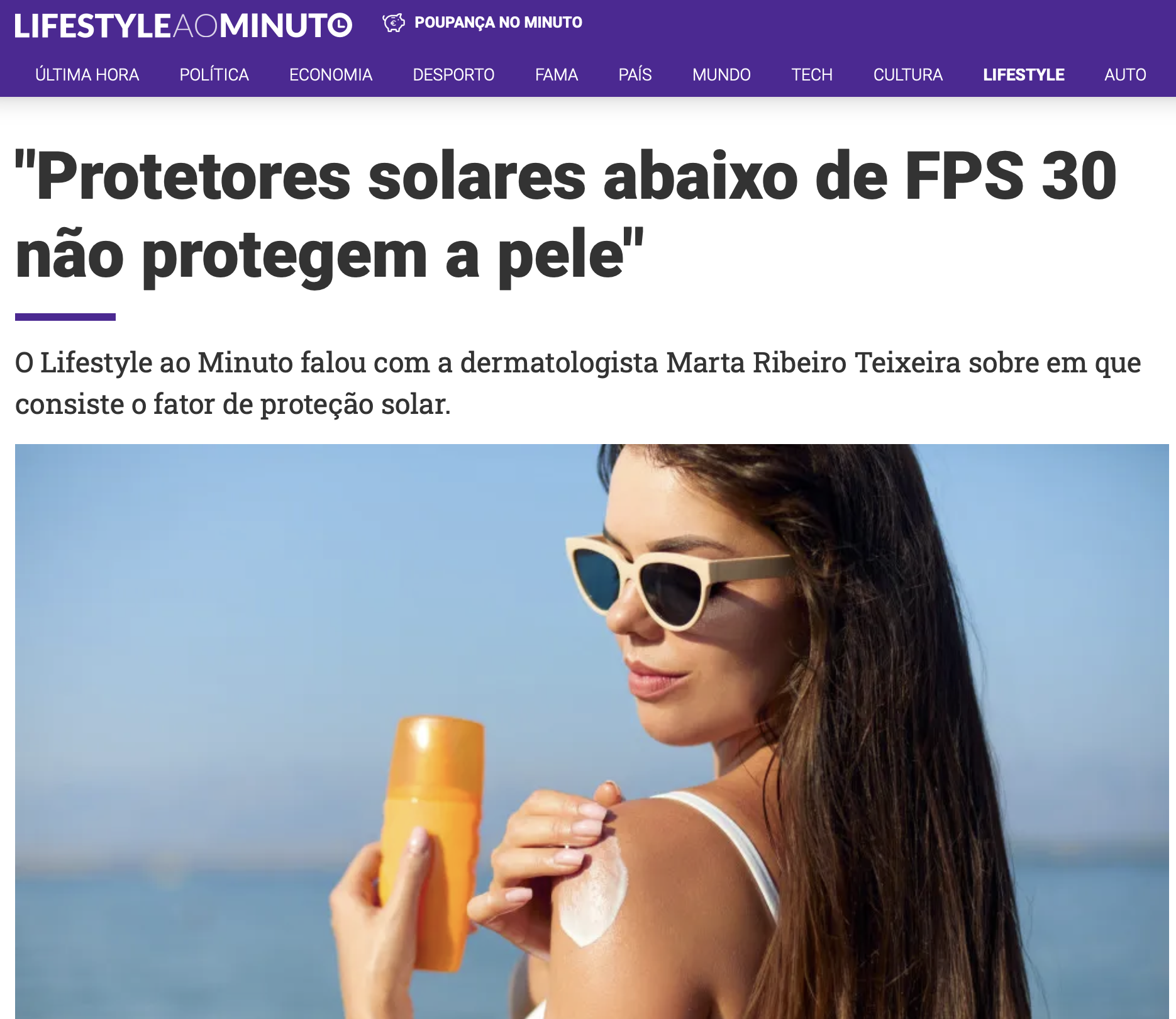Screen dimensions: 1176x1019
Task: Click the Lifestyle ao Minuto logo
Action: (x=183, y=26)
